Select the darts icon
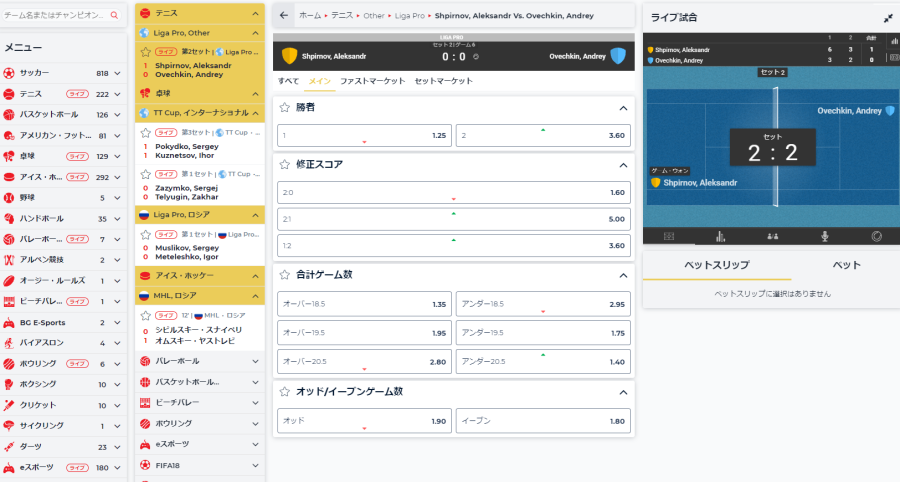 pyautogui.click(x=9, y=446)
